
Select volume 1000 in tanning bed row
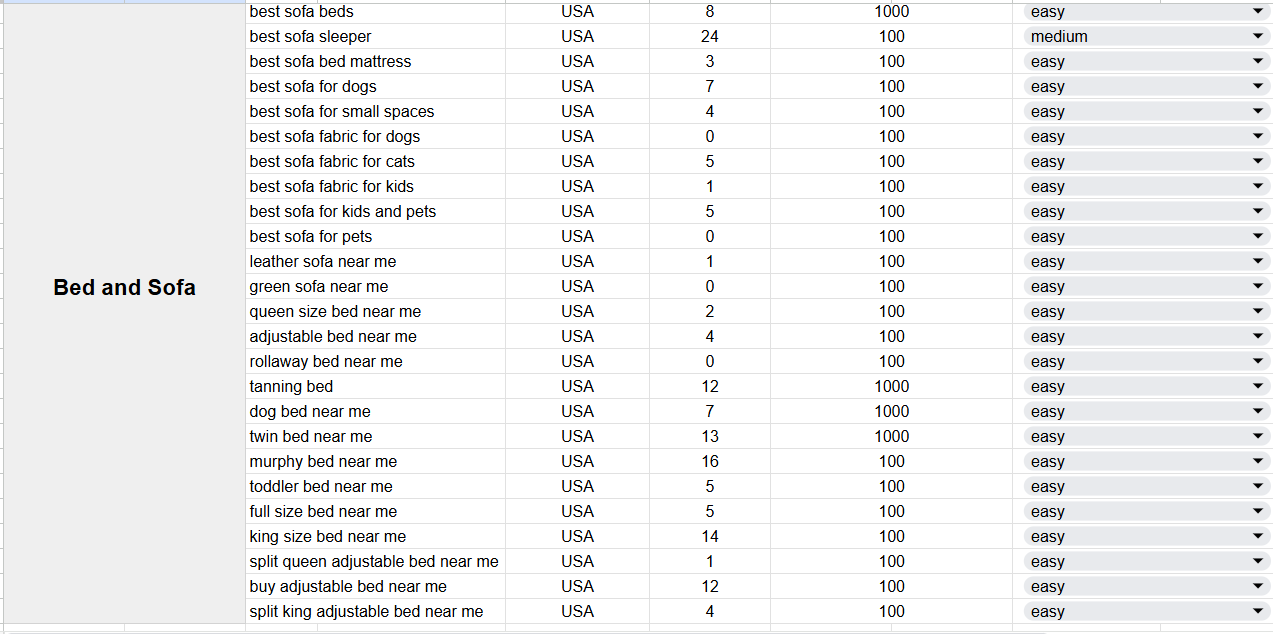point(891,386)
